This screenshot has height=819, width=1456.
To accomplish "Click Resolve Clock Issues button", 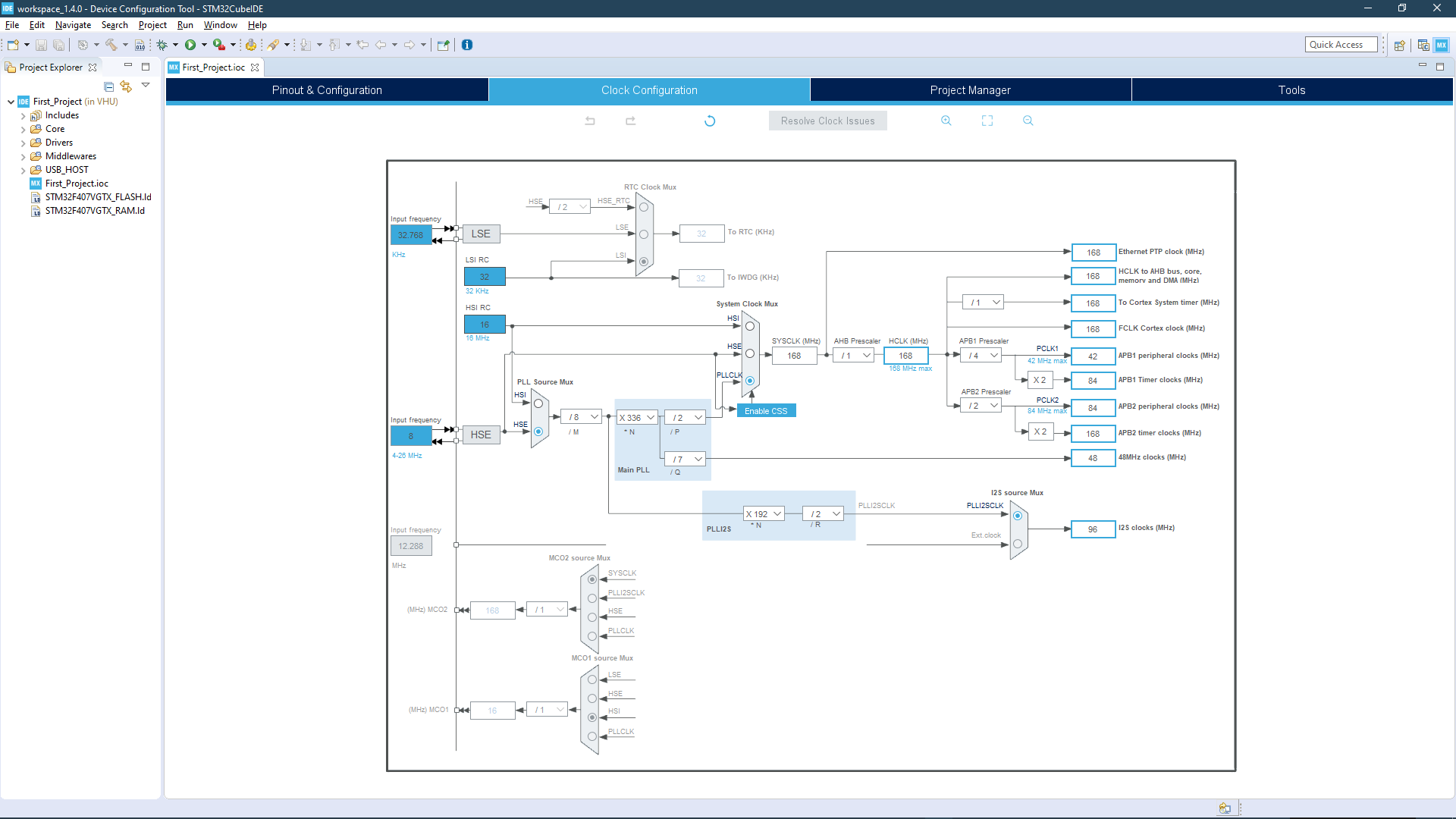I will [827, 121].
